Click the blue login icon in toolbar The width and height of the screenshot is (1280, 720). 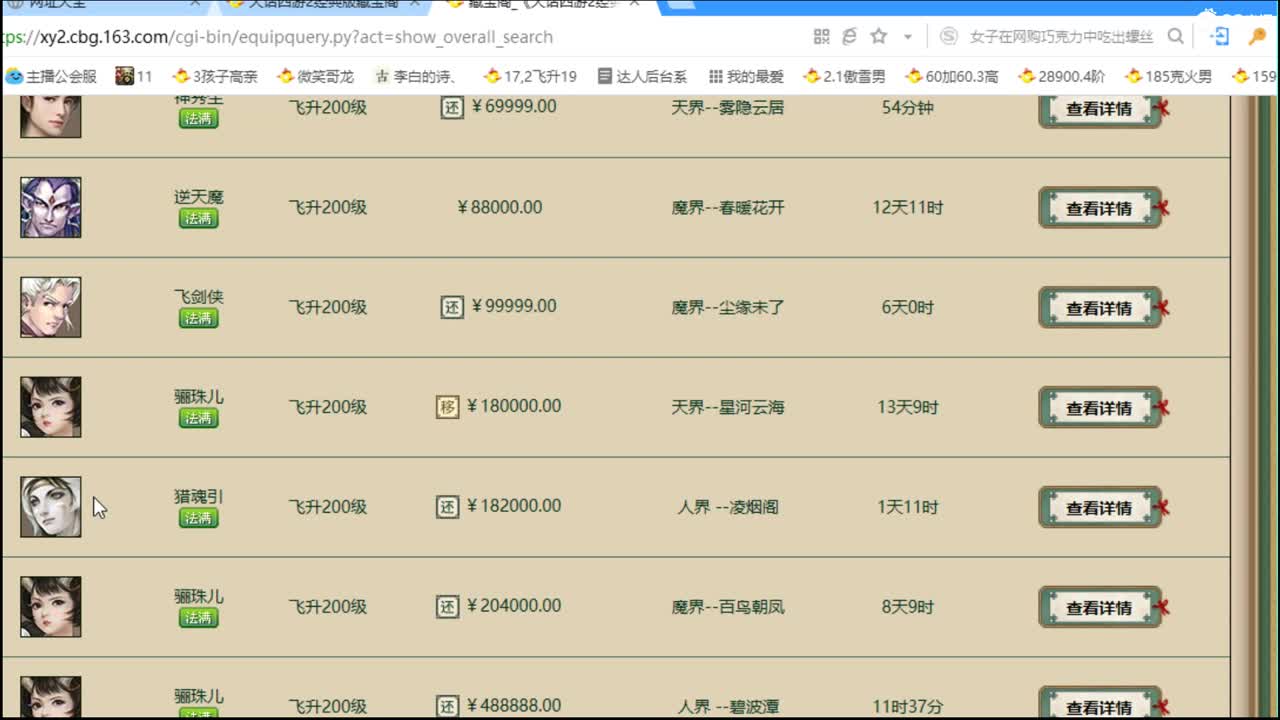point(1220,37)
